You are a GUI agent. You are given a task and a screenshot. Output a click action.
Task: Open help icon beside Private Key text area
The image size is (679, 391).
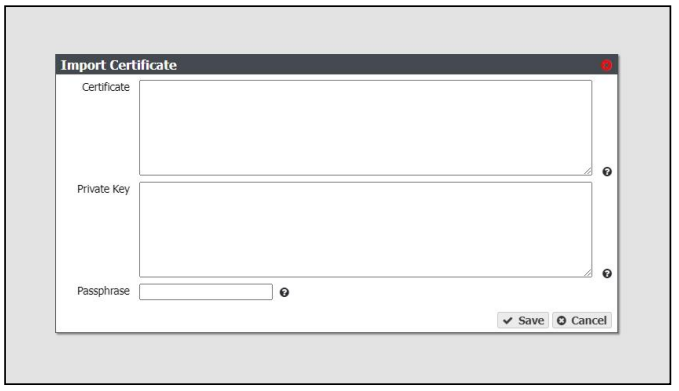click(x=607, y=274)
